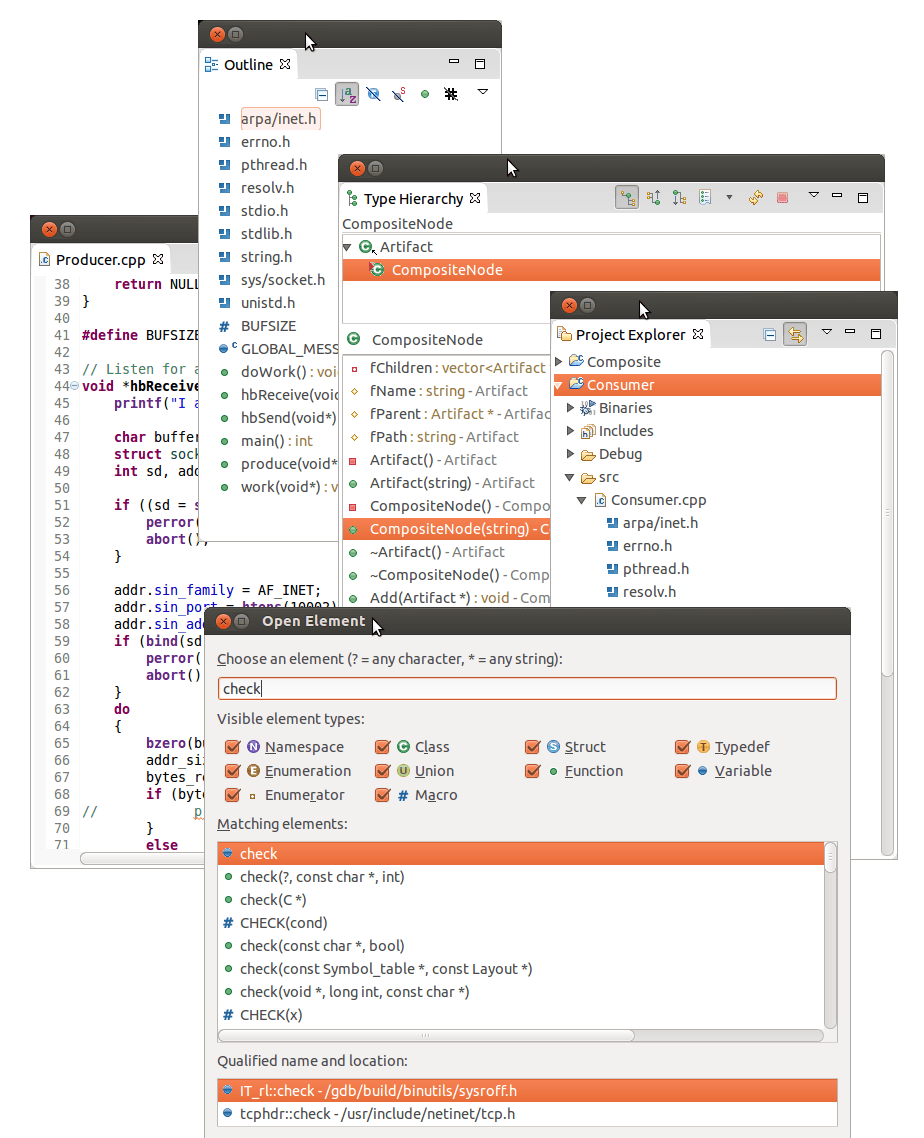Click Hide Static Members icon in Outline

pyautogui.click(x=399, y=94)
